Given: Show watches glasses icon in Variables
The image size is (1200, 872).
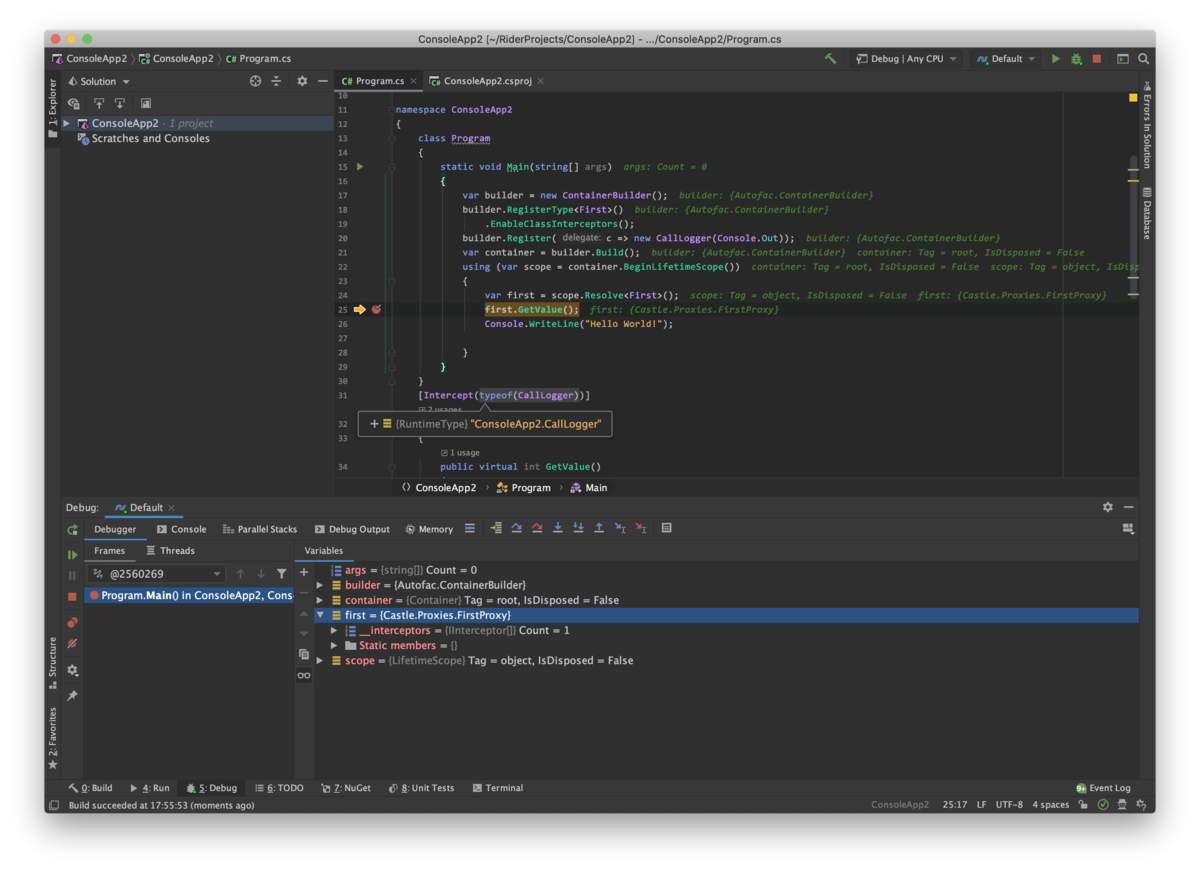Looking at the screenshot, I should pos(304,676).
